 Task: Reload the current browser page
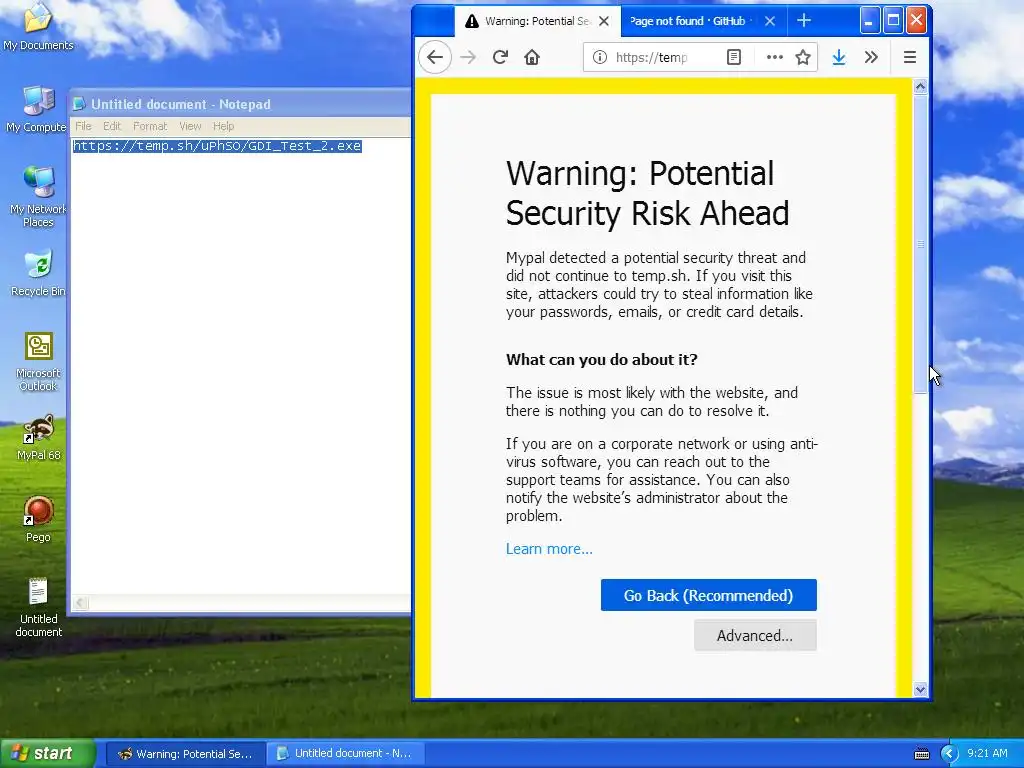click(500, 57)
